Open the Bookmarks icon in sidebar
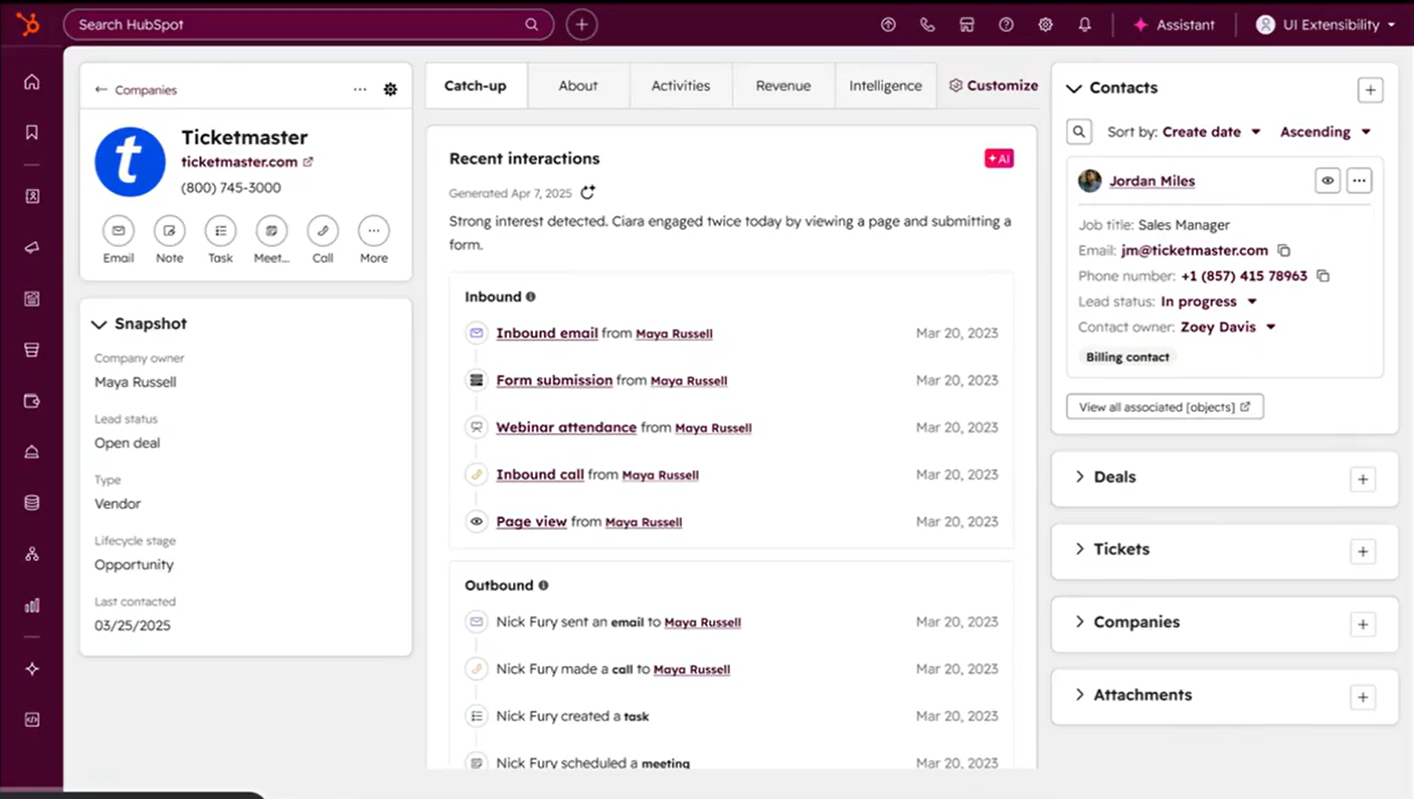This screenshot has height=799, width=1414. click(x=32, y=132)
